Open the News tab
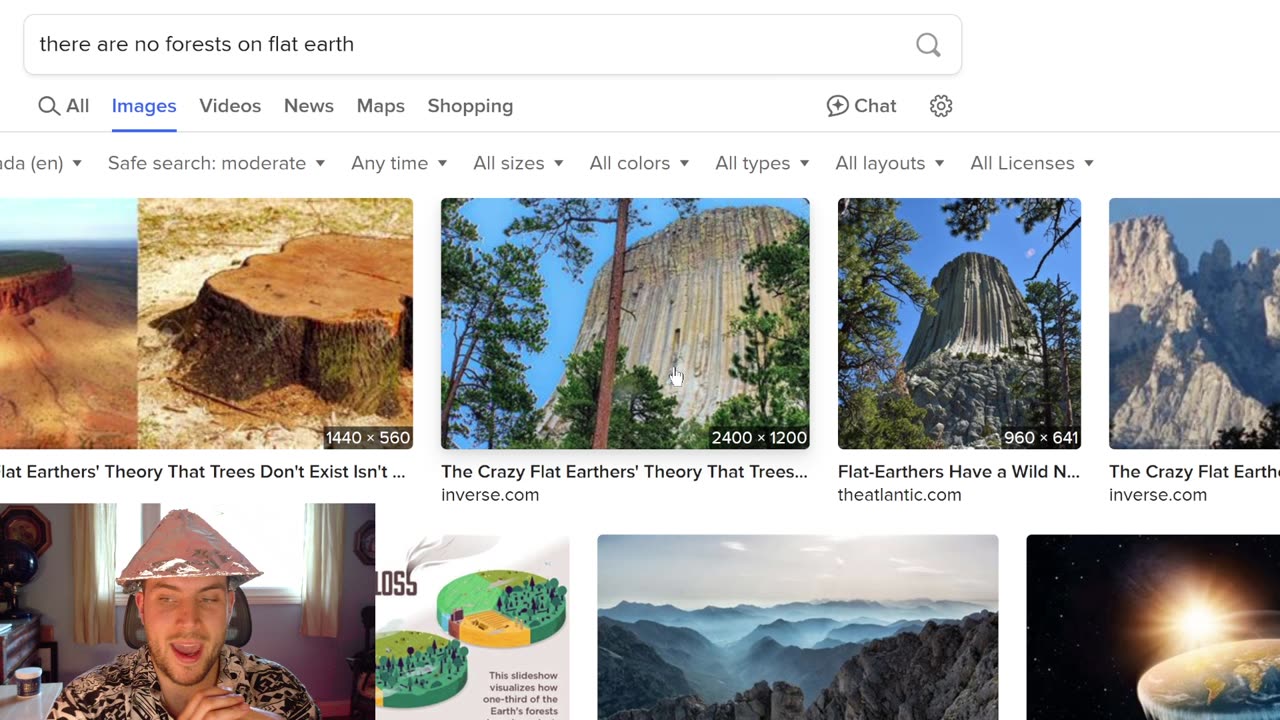Viewport: 1280px width, 720px height. pos(309,106)
